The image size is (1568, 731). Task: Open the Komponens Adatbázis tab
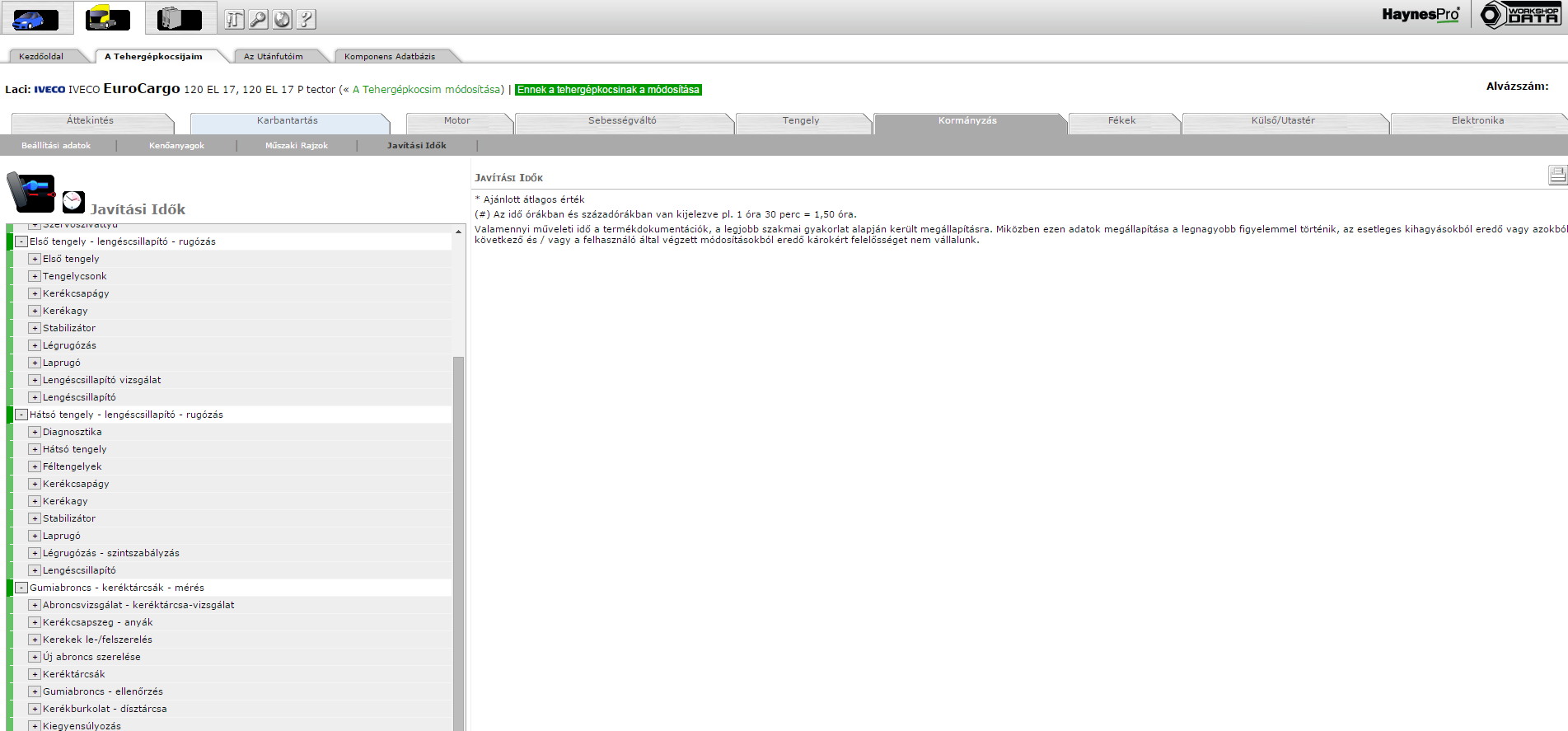(390, 56)
